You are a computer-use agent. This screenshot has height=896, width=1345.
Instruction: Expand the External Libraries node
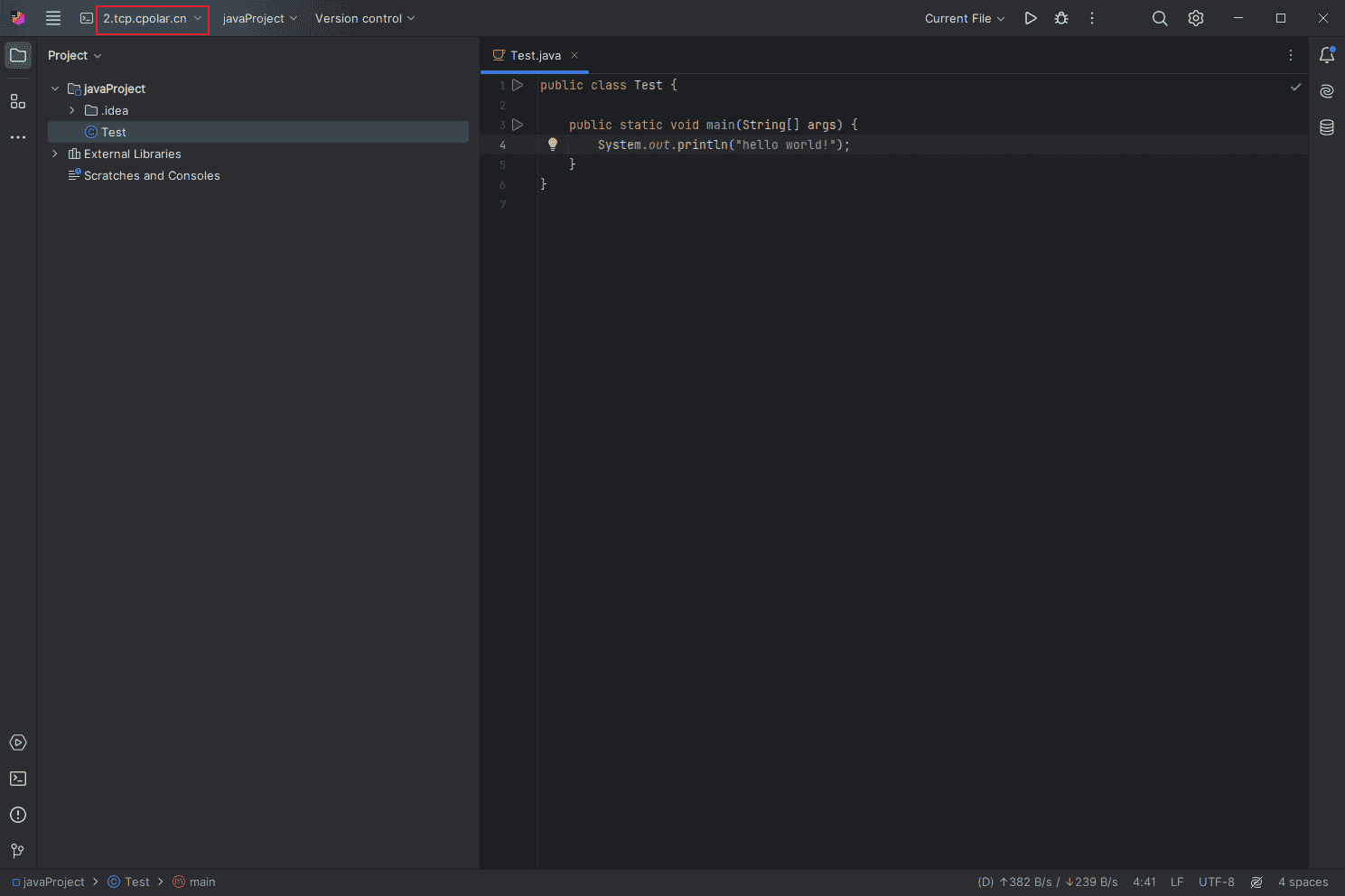(54, 154)
